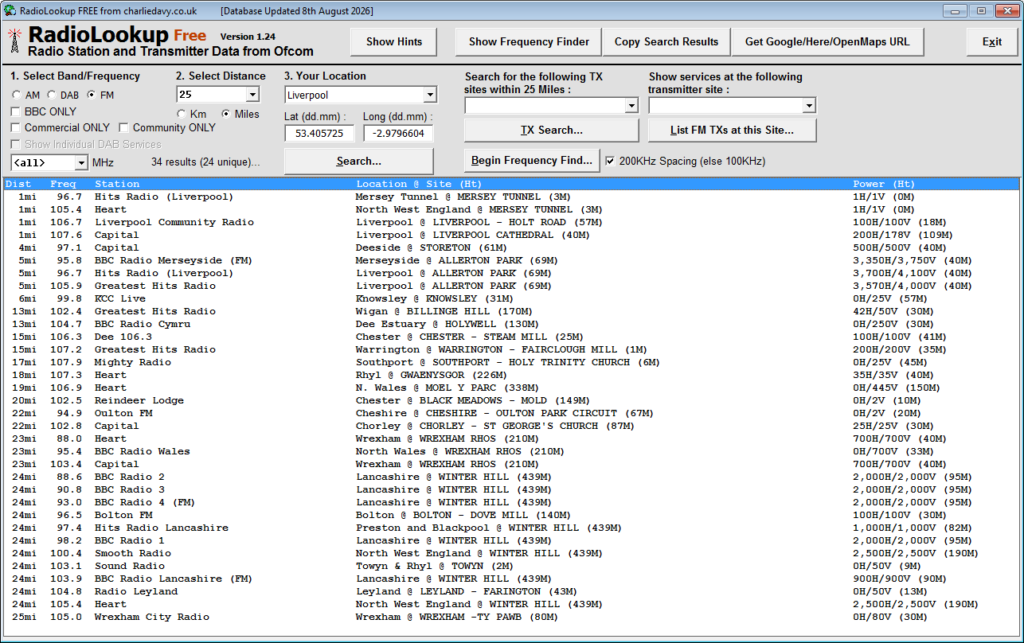1024x643 pixels.
Task: Select the BBC Radio 1 98.2 row
Action: pyautogui.click(x=511, y=541)
